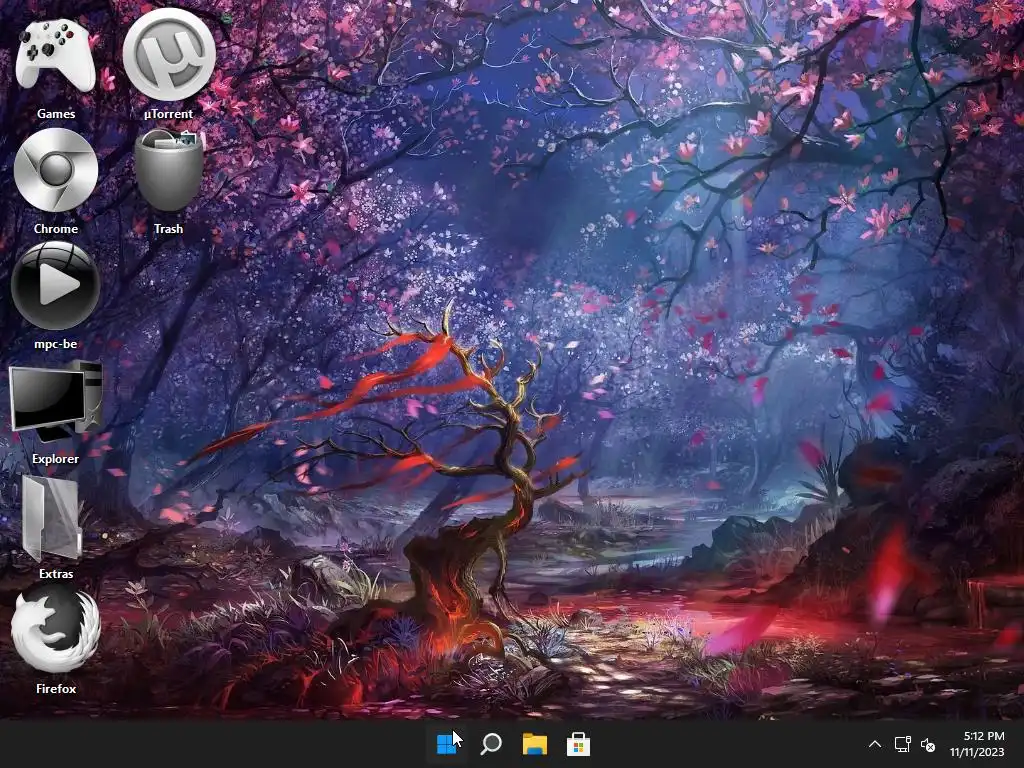Open File Explorer from the taskbar
The height and width of the screenshot is (768, 1024).
pyautogui.click(x=534, y=744)
